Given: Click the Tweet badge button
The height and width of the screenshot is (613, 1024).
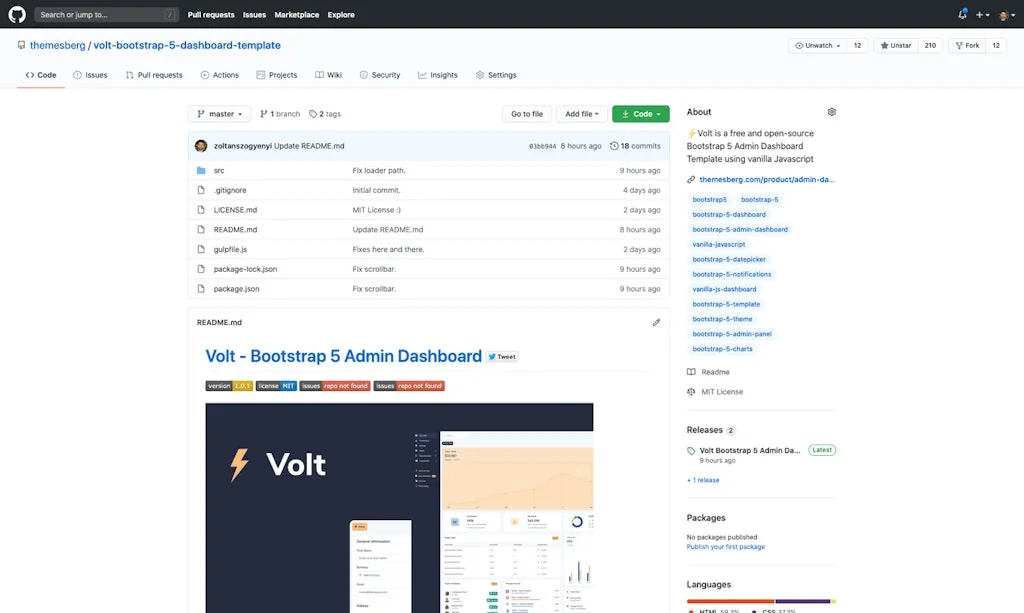Looking at the screenshot, I should [502, 356].
